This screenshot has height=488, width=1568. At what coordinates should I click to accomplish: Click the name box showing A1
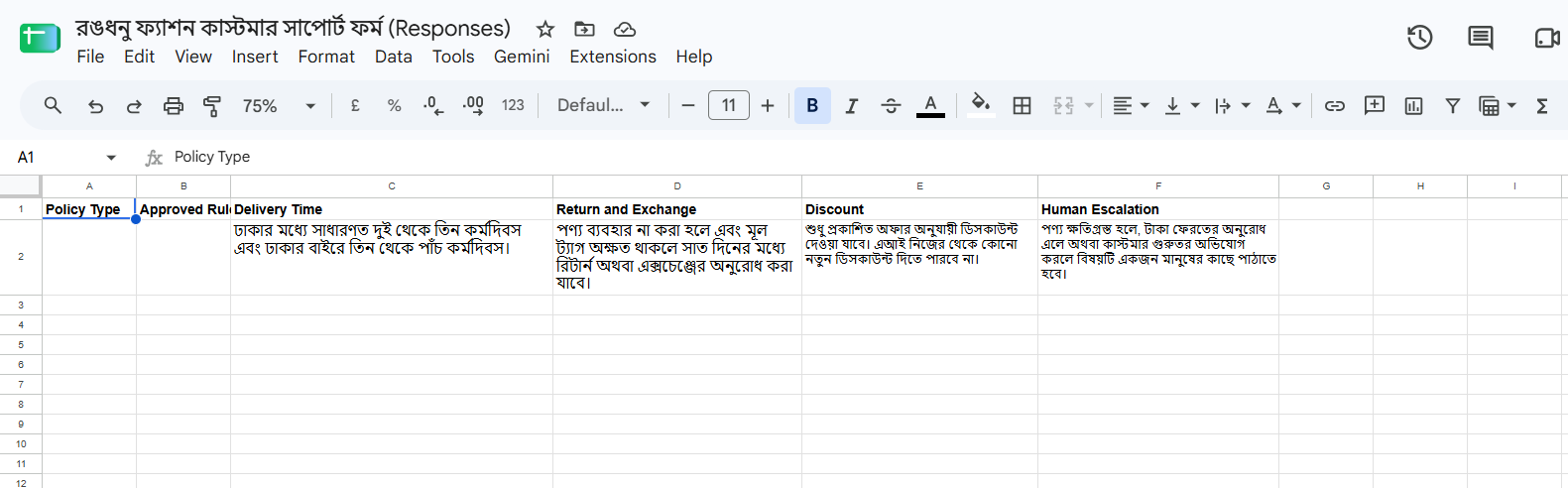click(60, 157)
